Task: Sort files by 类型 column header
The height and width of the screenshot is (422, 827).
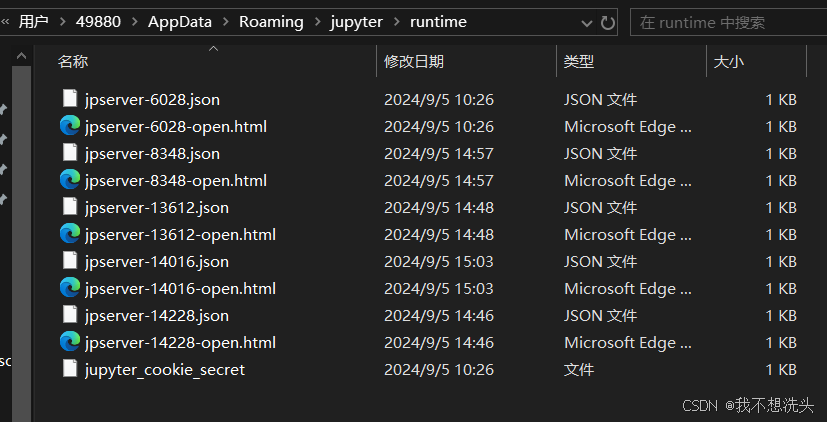Action: point(579,62)
